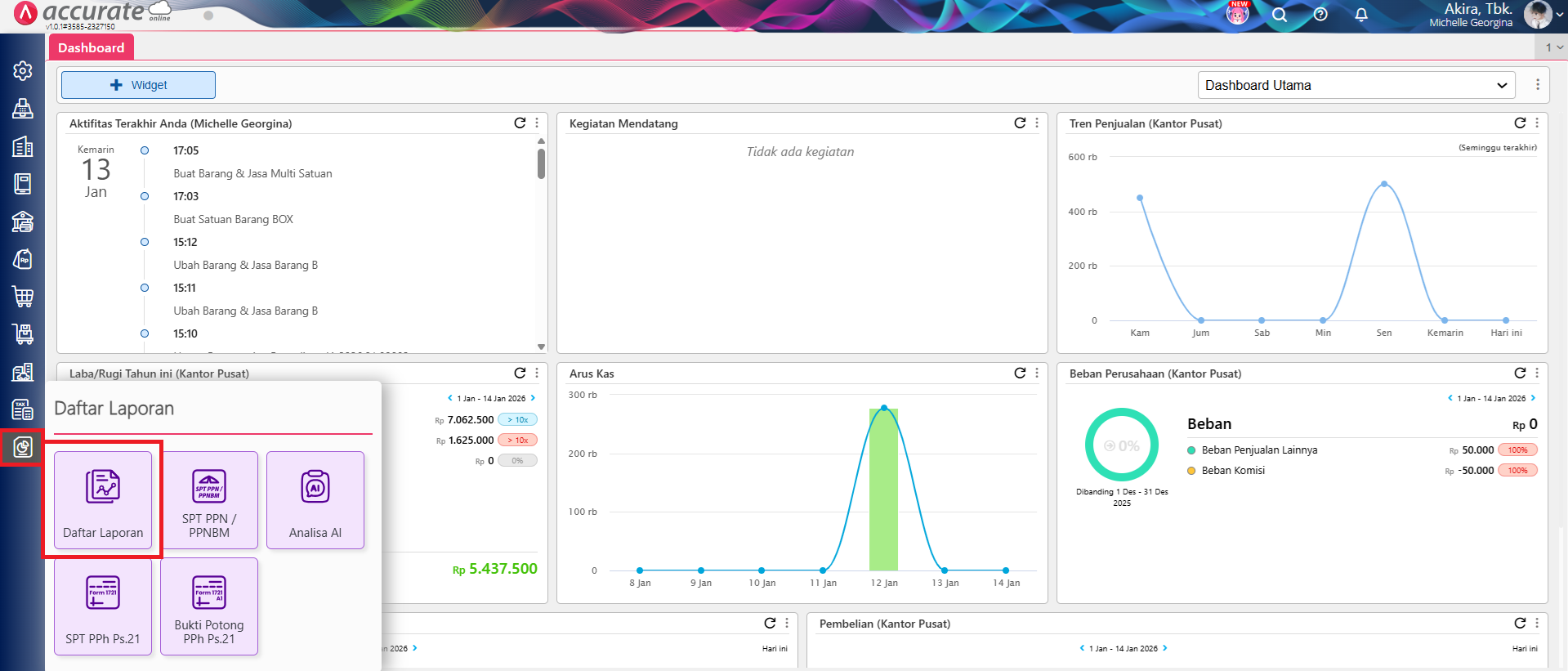Click the help question mark icon
This screenshot has width=1568, height=671.
click(1320, 15)
